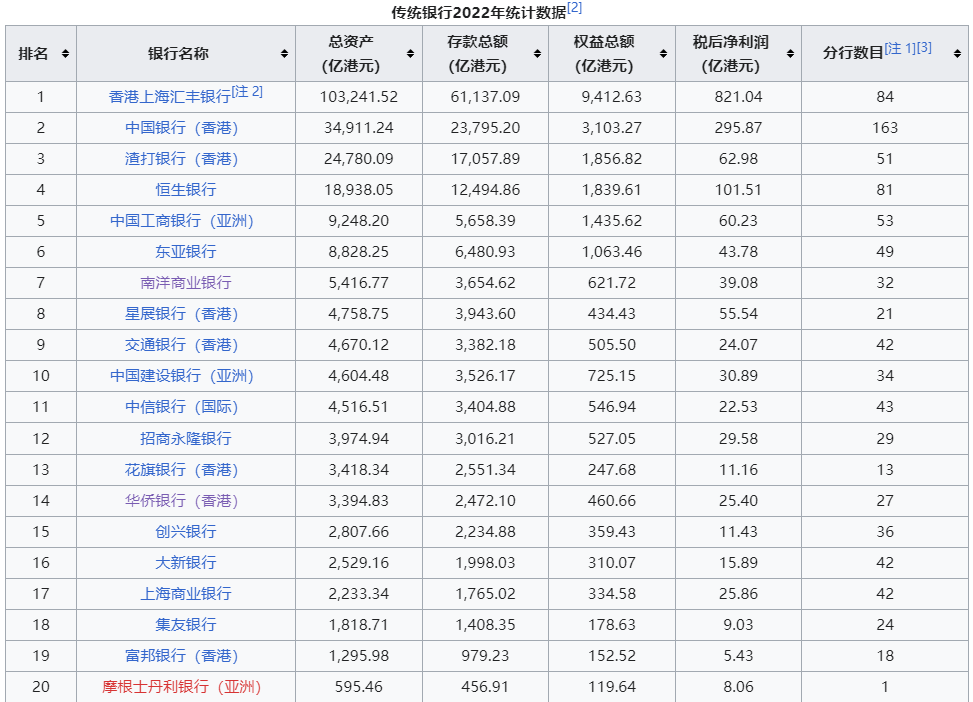This screenshot has height=702, width=973.
Task: Open the 东亚银行 link
Action: point(186,252)
